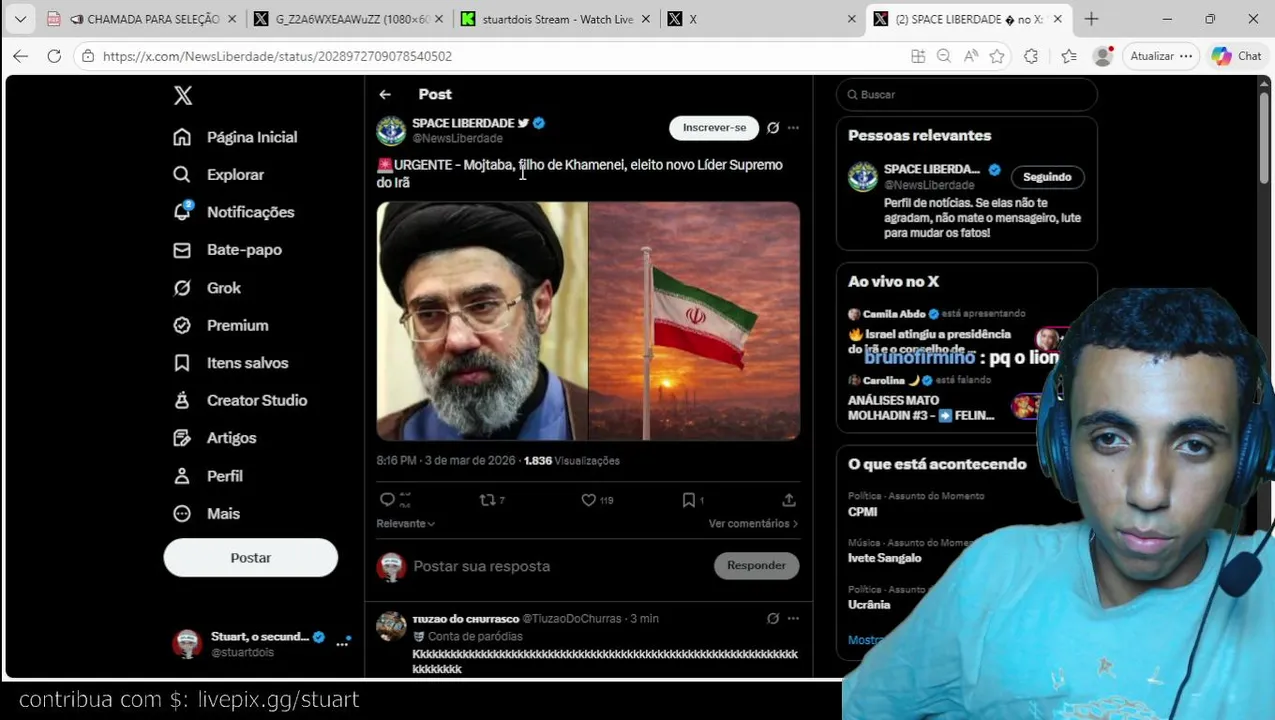Open SPACE LIBERDADE profile avatar on post
Viewport: 1275px width, 720px height.
click(x=391, y=130)
